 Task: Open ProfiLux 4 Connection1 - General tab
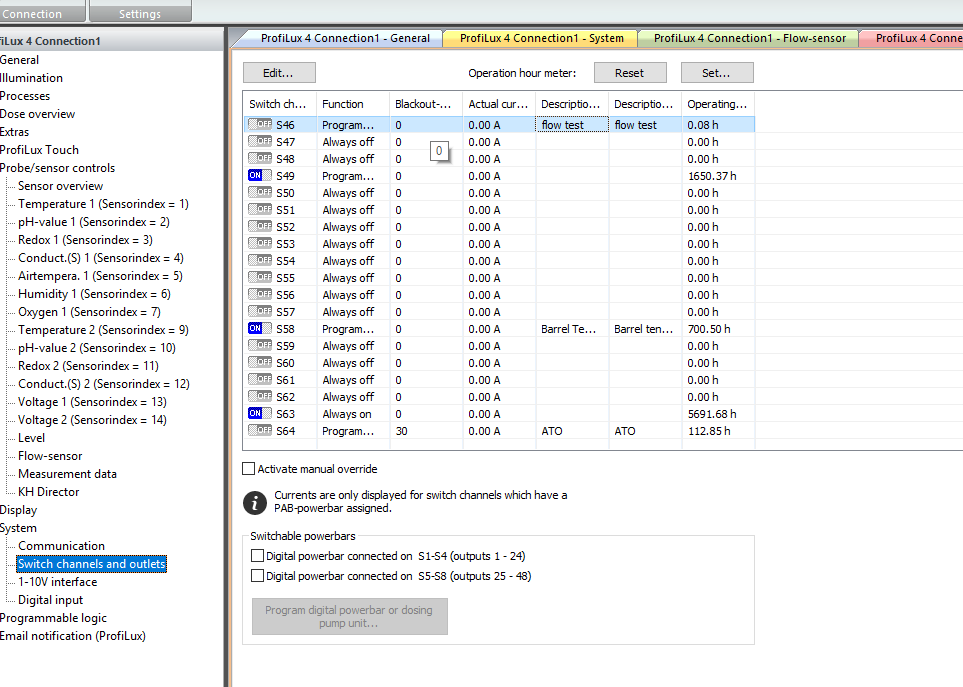click(x=345, y=38)
